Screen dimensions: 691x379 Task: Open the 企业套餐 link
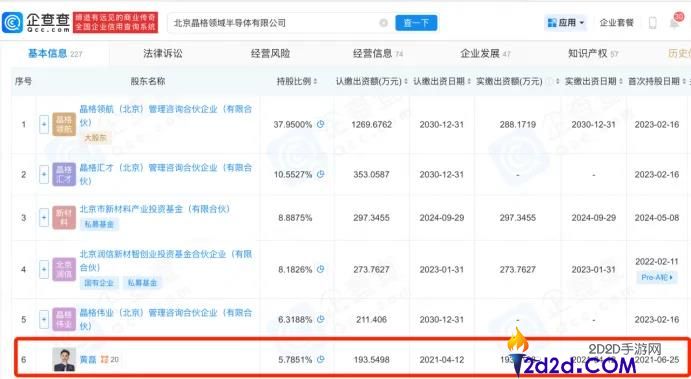pos(617,22)
